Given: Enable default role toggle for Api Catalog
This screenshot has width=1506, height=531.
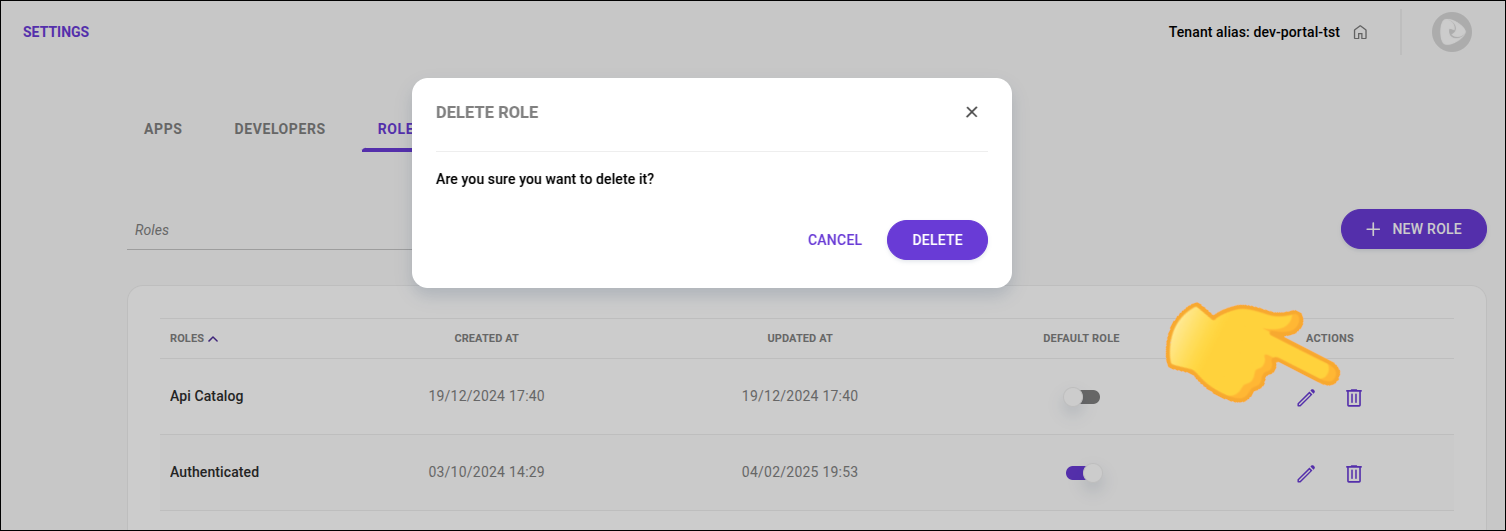Looking at the screenshot, I should (1082, 397).
